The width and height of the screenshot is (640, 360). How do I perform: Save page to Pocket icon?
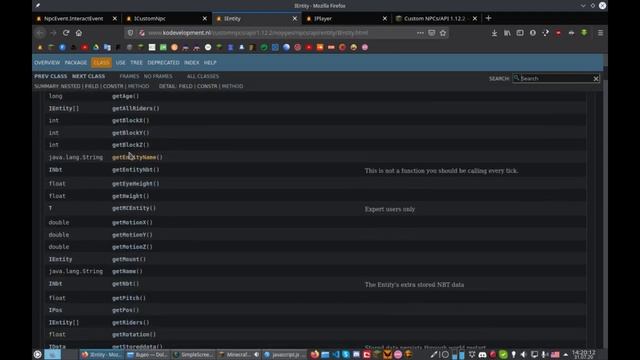(x=431, y=33)
